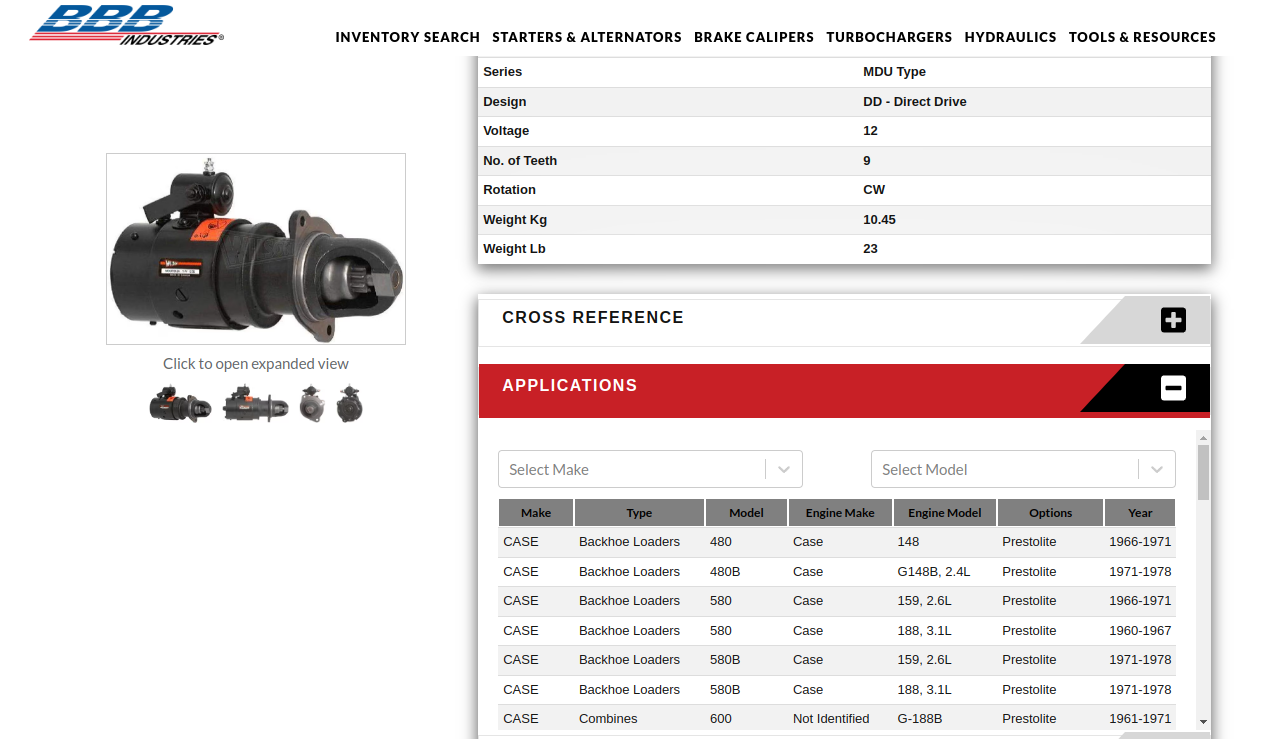Viewport: 1269px width, 739px height.
Task: Click 'Click to open expanded view' text
Action: pyautogui.click(x=256, y=364)
